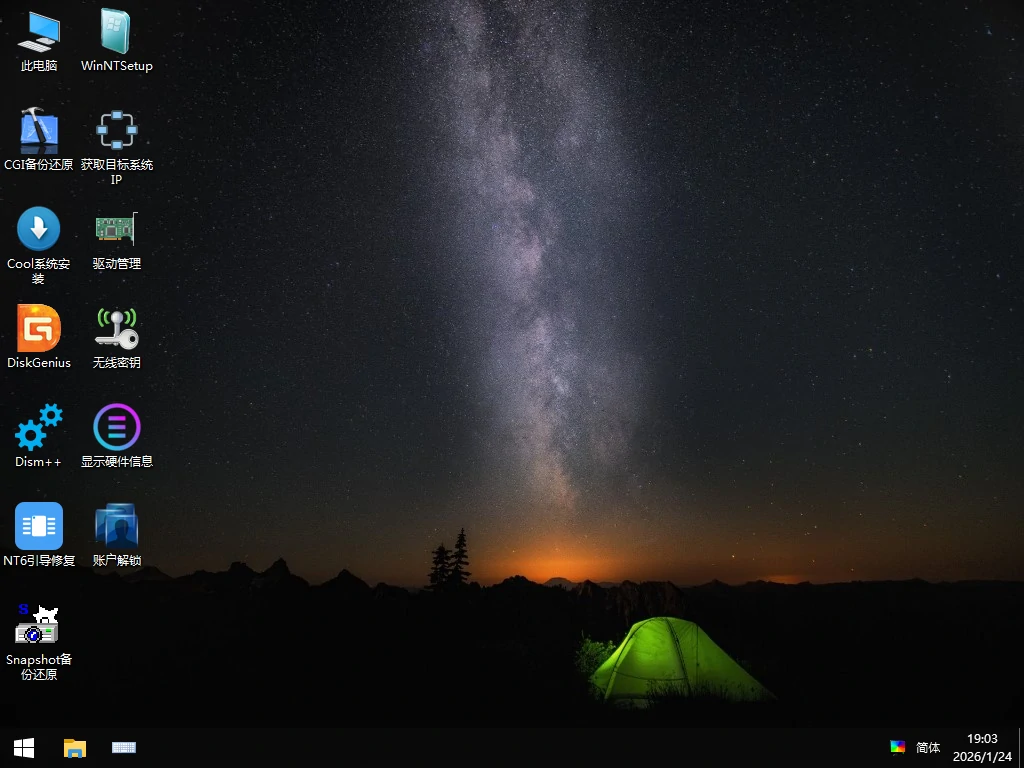Click the 显示硬件信息 shortcut
The height and width of the screenshot is (768, 1024).
[116, 427]
